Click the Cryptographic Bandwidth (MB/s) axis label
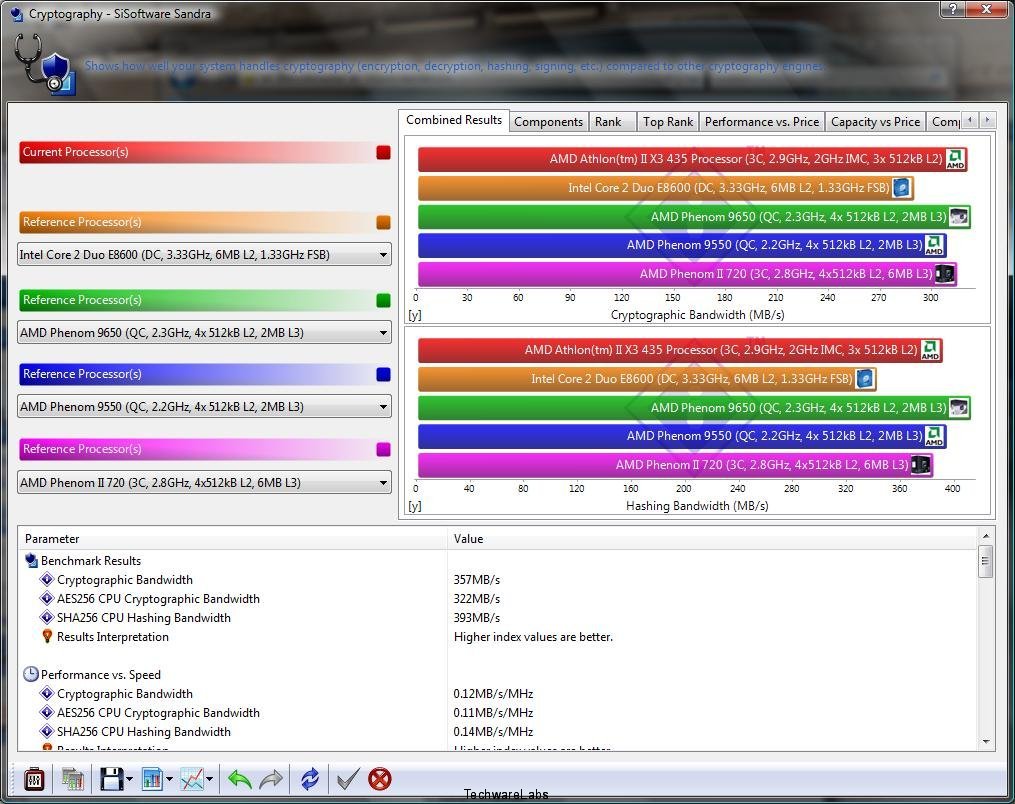 click(x=697, y=315)
